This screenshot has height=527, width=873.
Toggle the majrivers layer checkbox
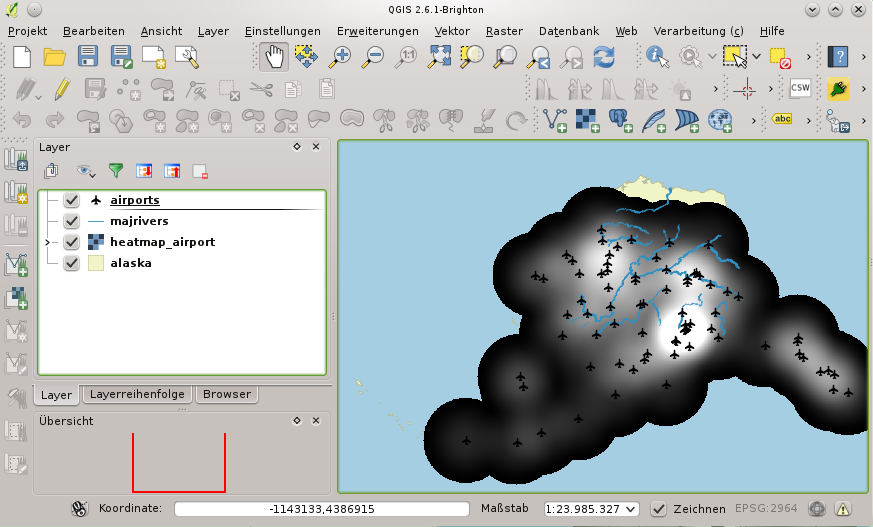pyautogui.click(x=71, y=221)
